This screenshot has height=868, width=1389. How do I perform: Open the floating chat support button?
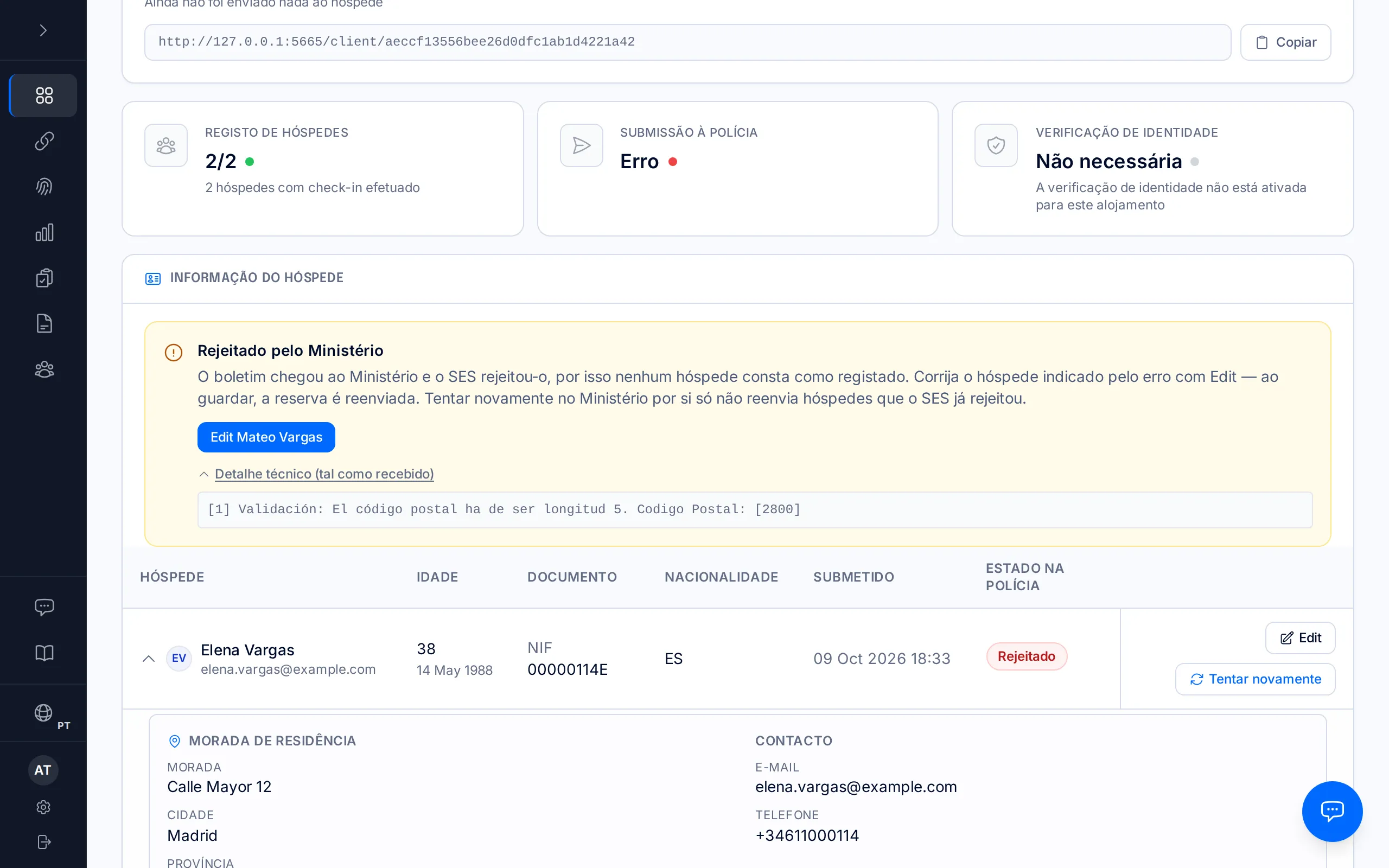(1332, 811)
